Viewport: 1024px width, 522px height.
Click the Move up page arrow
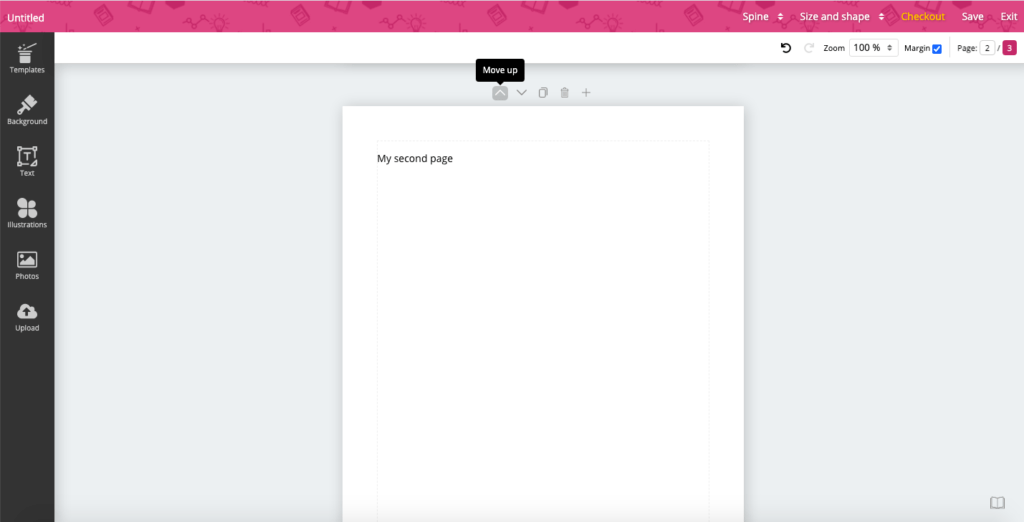[x=500, y=93]
